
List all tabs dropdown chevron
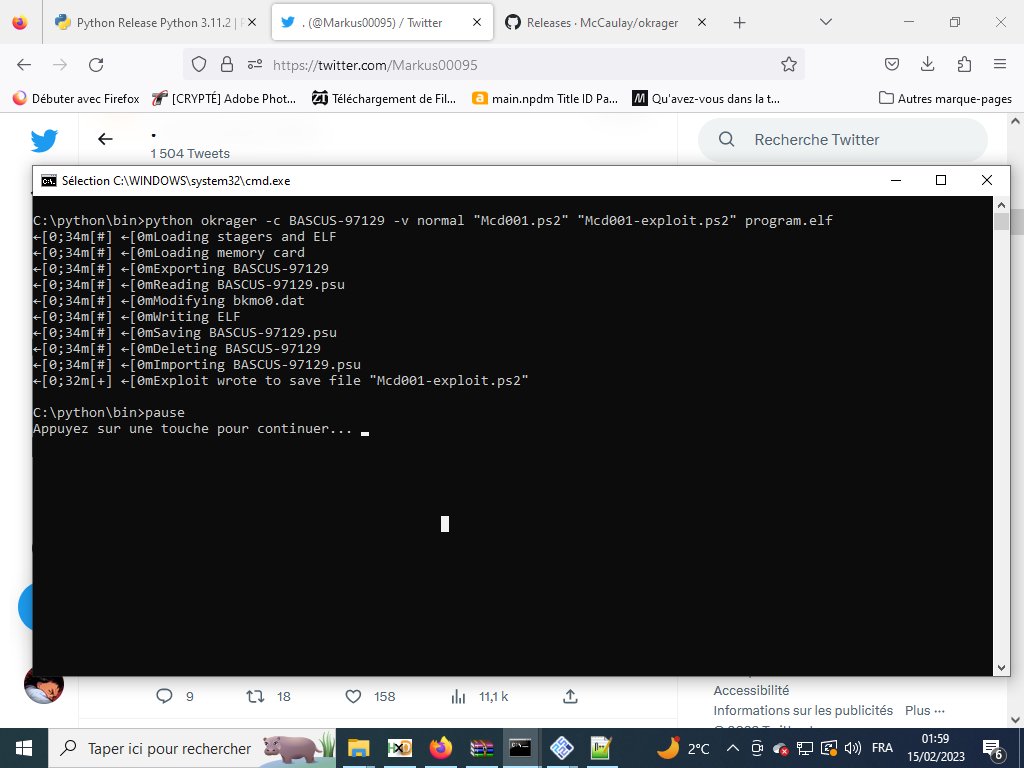pos(825,22)
